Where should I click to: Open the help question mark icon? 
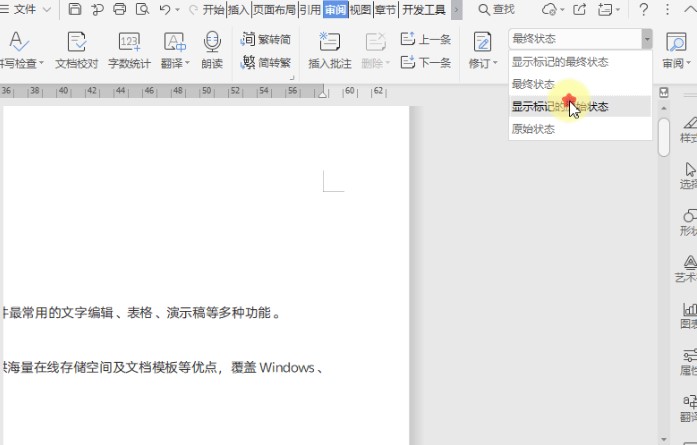(x=643, y=9)
